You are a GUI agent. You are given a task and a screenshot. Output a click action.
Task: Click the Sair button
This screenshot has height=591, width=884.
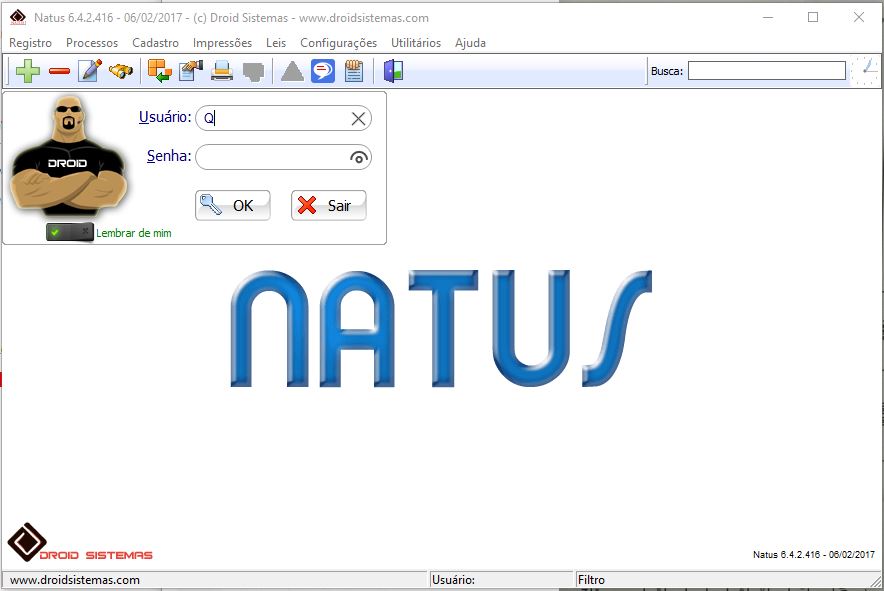point(329,205)
